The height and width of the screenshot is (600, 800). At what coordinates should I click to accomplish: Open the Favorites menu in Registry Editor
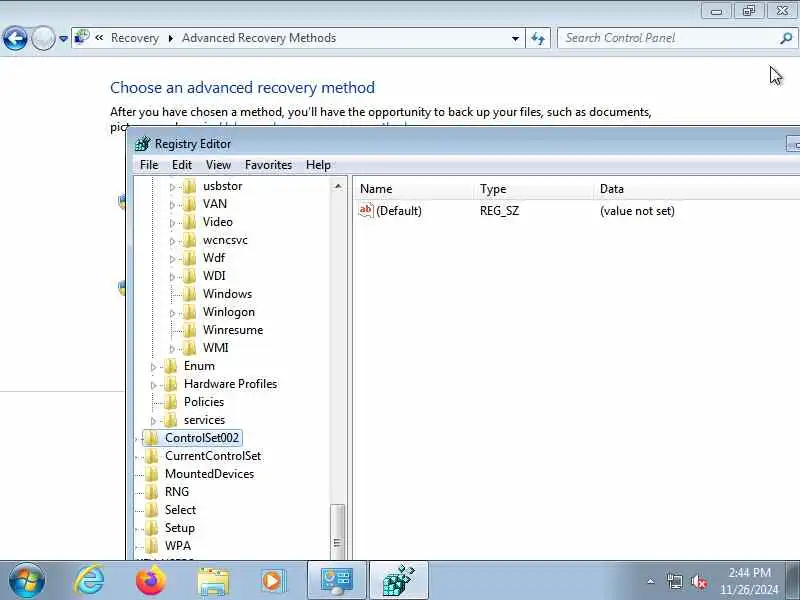coord(268,165)
